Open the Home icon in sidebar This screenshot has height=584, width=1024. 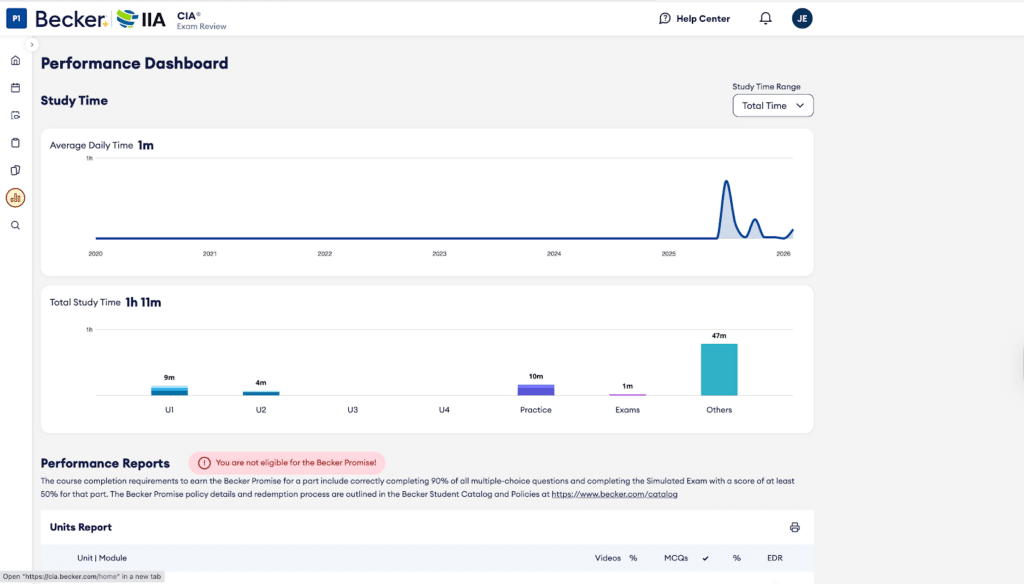click(x=15, y=60)
